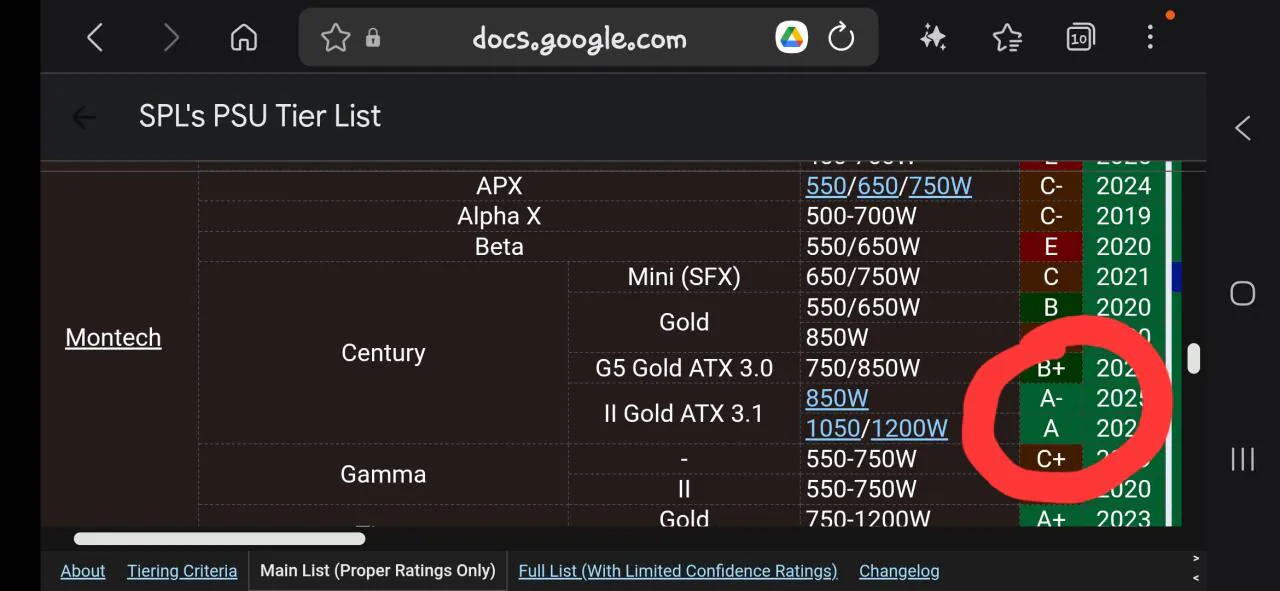Open the AI assistant sparkle icon
Viewport: 1280px width, 591px height.
tap(932, 37)
